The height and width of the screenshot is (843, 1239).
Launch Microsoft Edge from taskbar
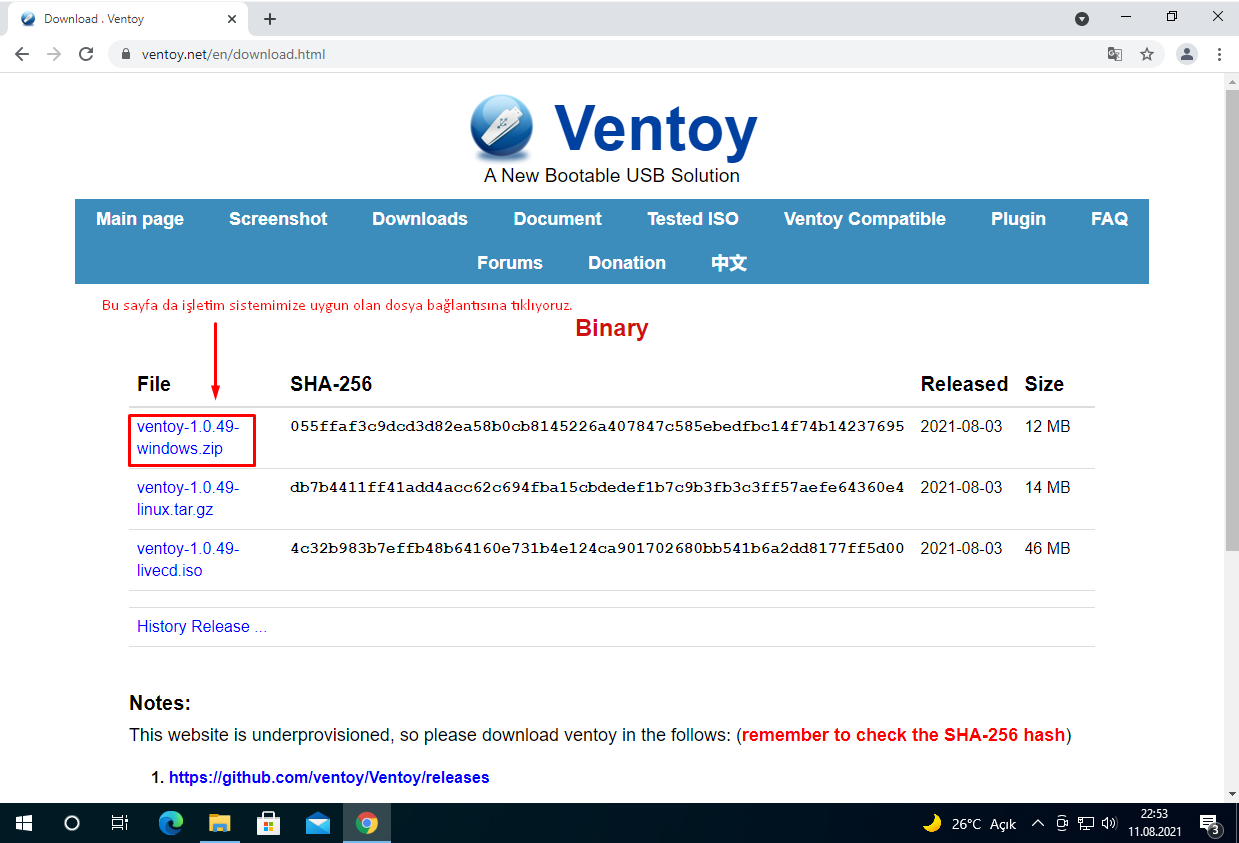(x=172, y=823)
